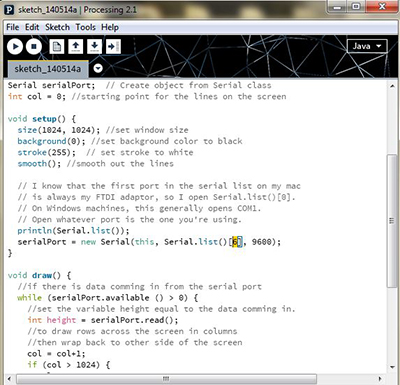This screenshot has height=385, width=400.
Task: Open the Sketch menu
Action: [57, 27]
